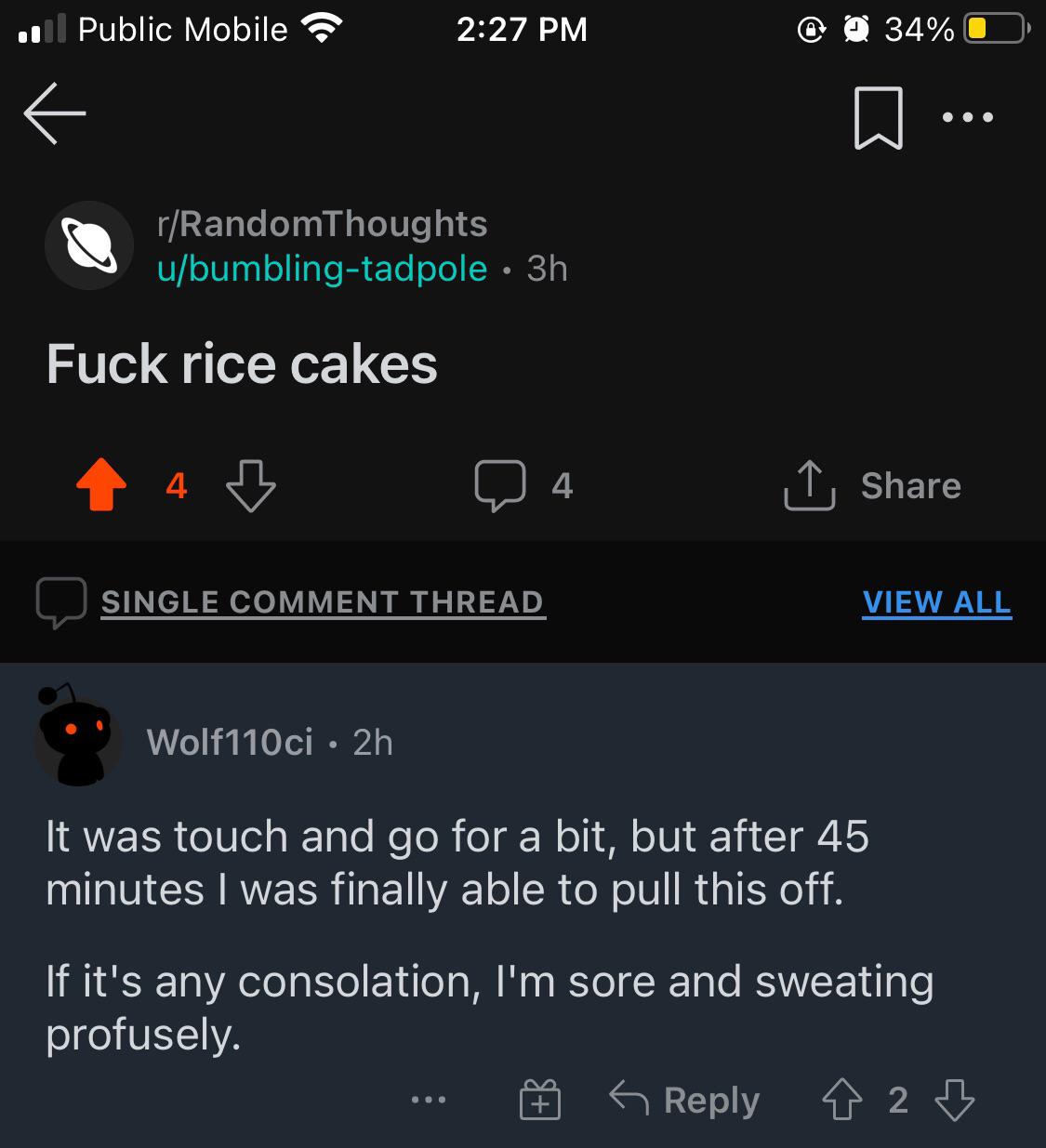This screenshot has width=1046, height=1148.
Task: Give an award to the comment
Action: tap(540, 1101)
